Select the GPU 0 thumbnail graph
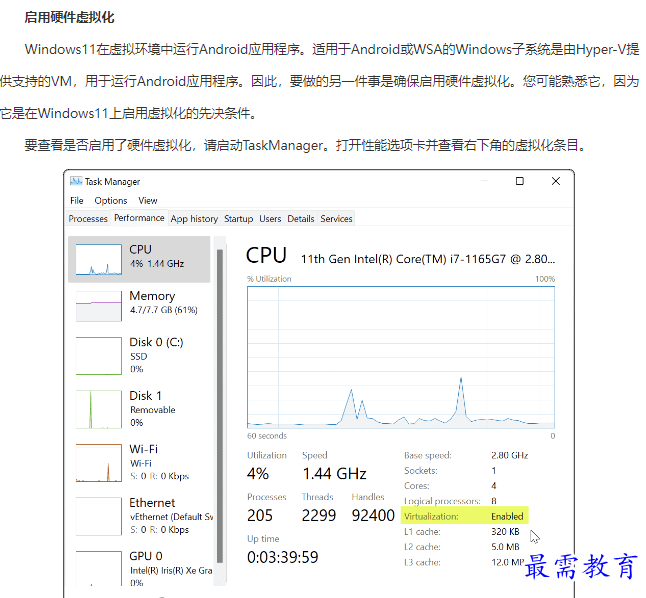Screen dimensions: 646x598 pos(99,568)
